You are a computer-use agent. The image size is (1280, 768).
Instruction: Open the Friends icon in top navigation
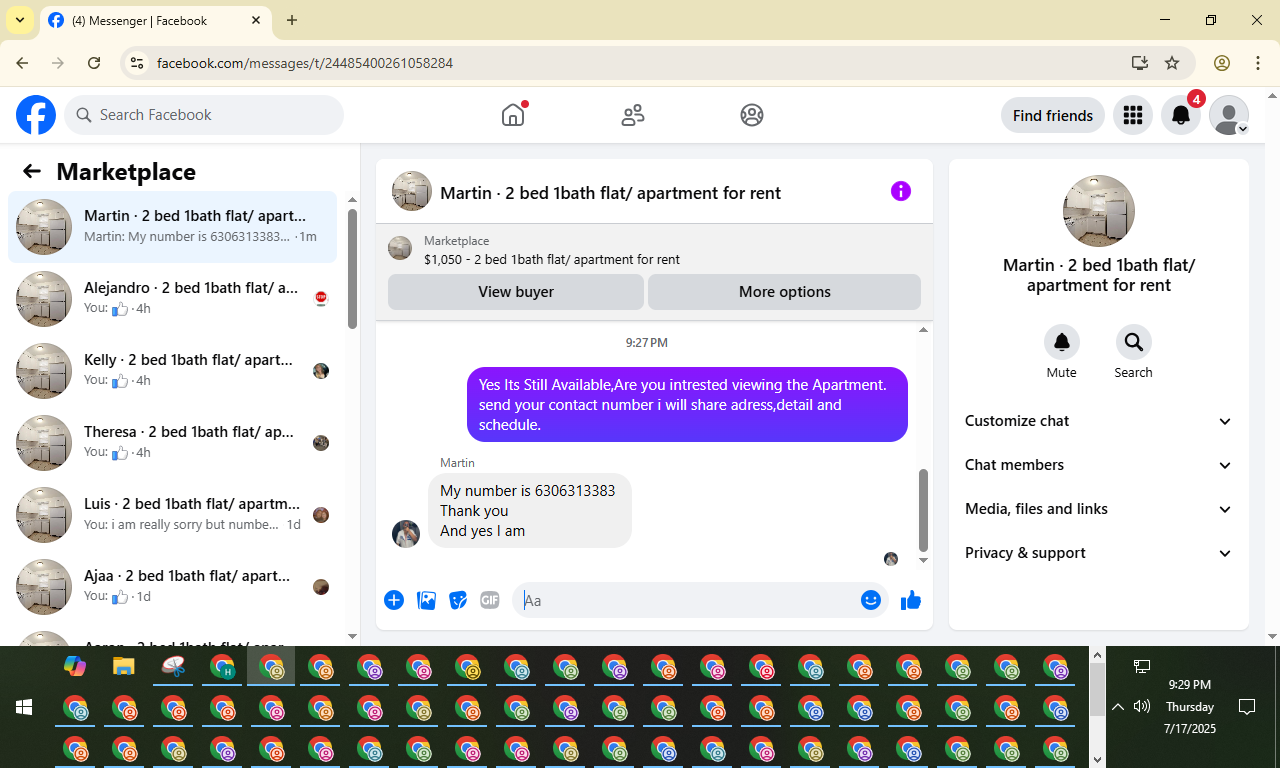point(633,115)
